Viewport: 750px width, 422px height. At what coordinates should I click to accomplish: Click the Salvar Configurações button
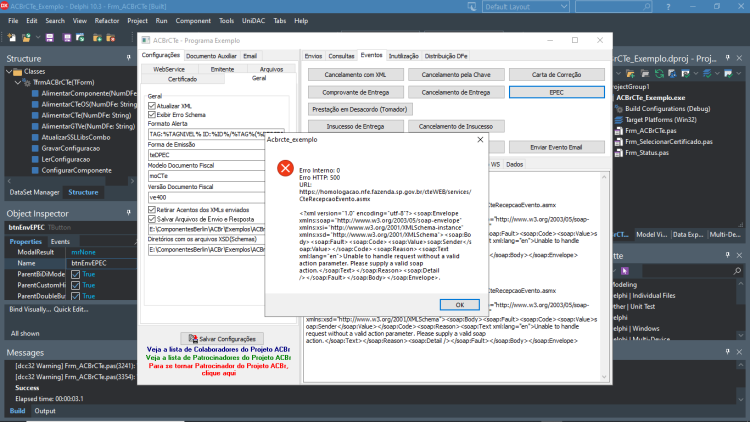(x=222, y=339)
